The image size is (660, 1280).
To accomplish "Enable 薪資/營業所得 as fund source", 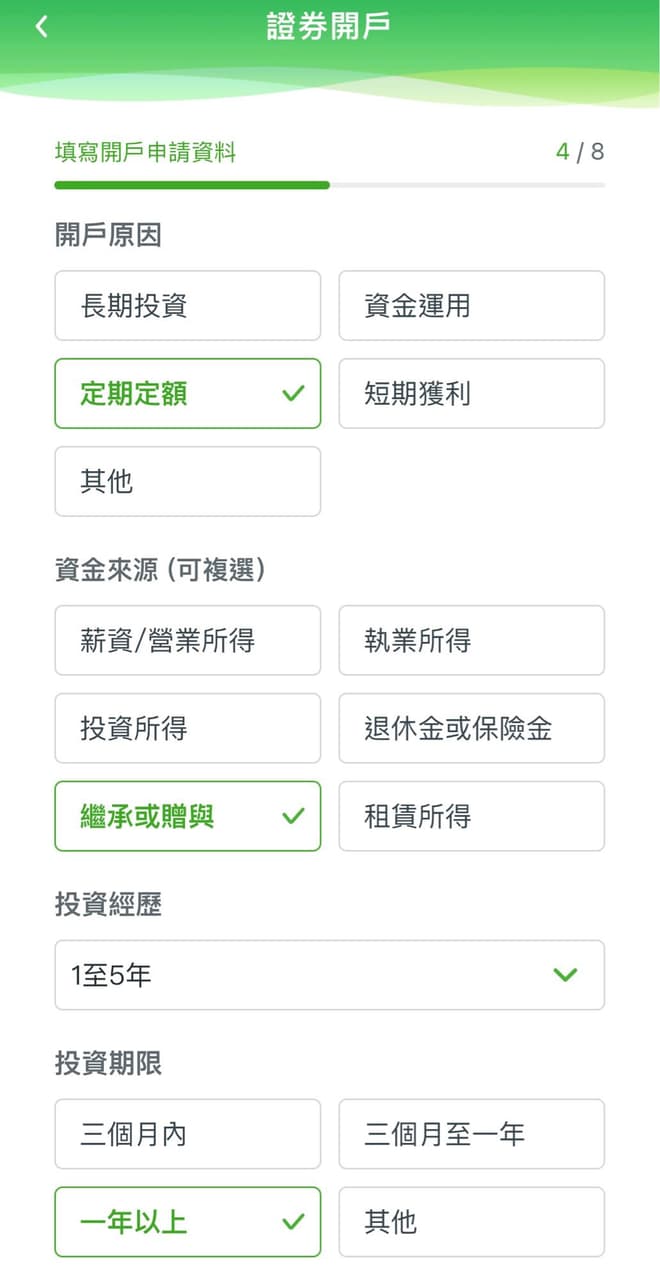I will [x=187, y=641].
